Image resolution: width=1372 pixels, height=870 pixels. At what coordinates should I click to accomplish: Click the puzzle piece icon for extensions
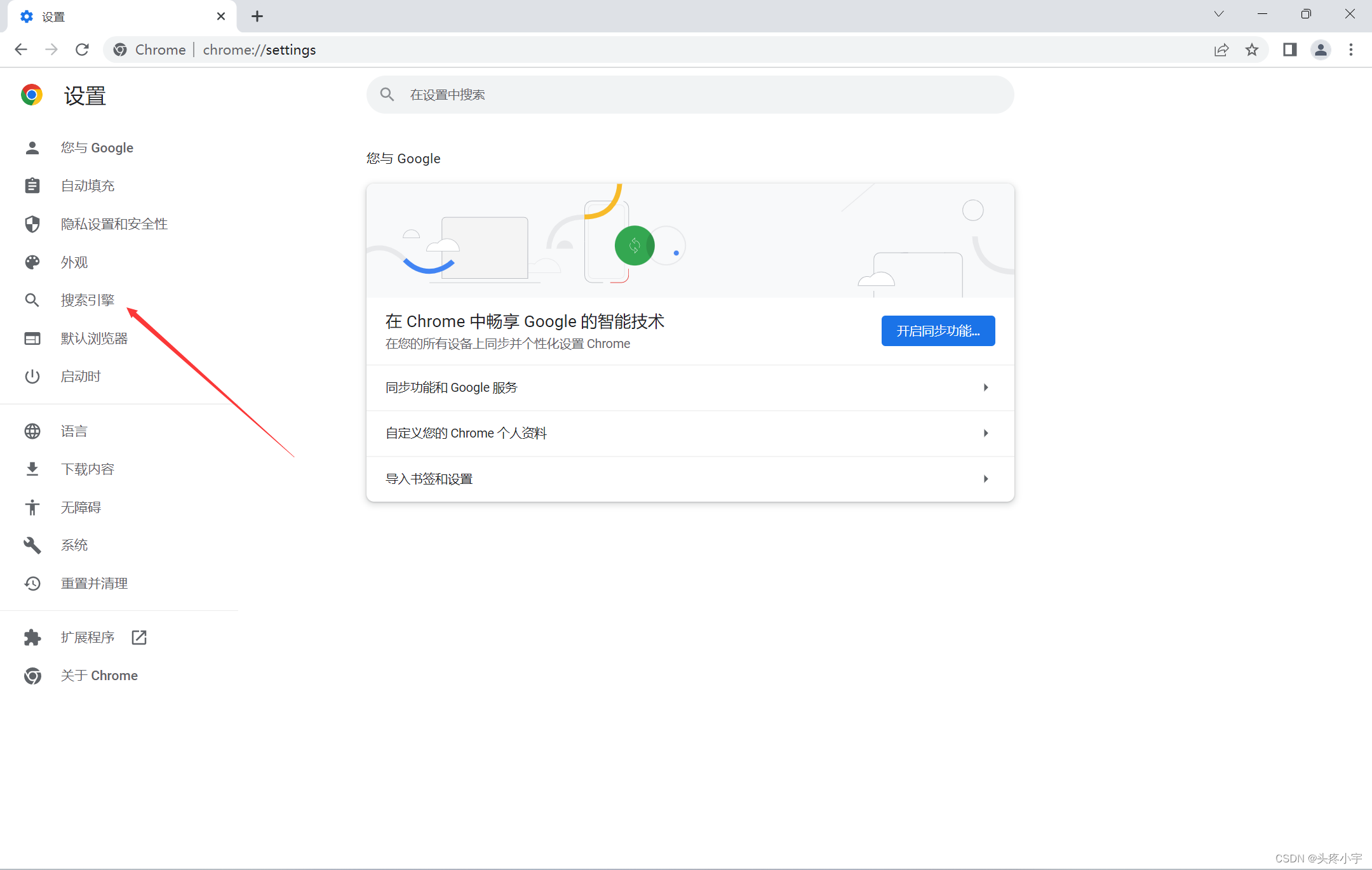32,638
